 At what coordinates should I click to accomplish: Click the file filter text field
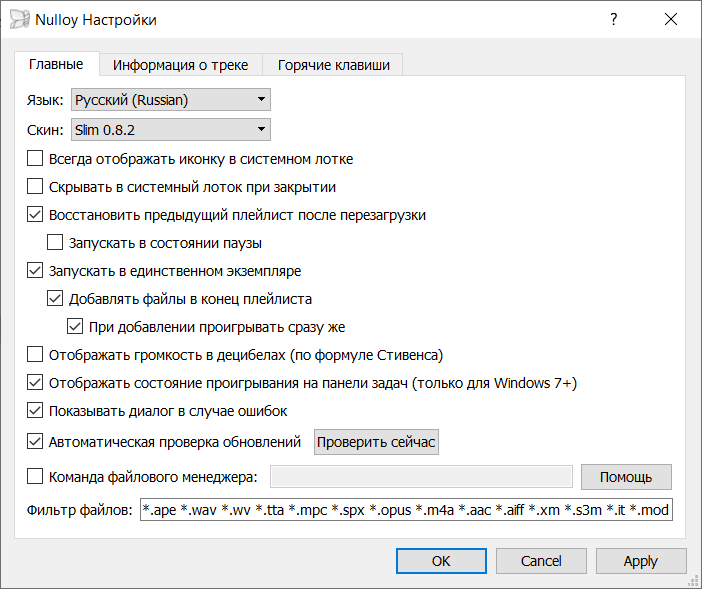pyautogui.click(x=408, y=511)
